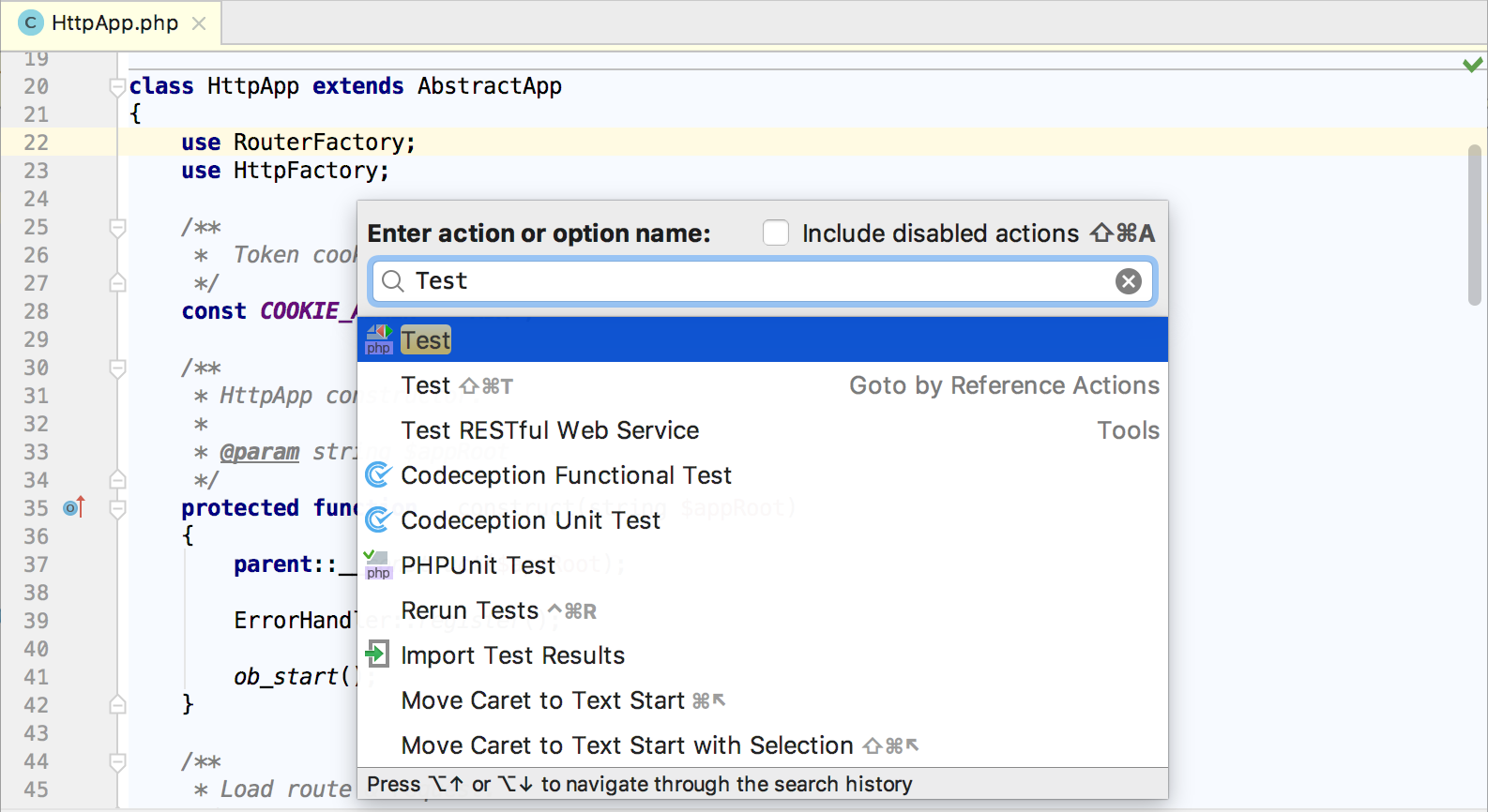
Task: Choose the highlighted Test run configuration
Action: [763, 340]
